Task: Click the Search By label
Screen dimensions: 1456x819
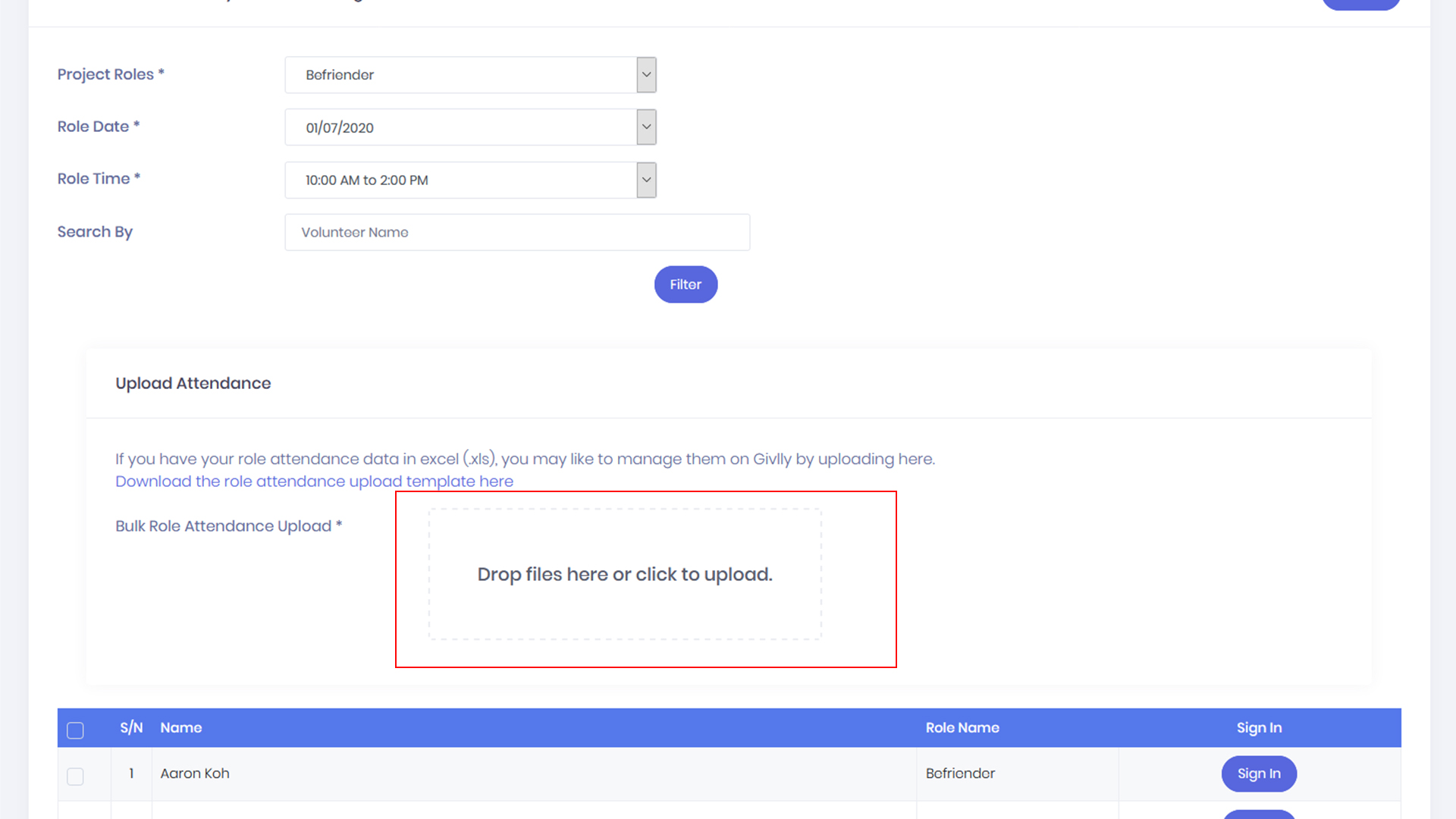Action: pos(95,232)
